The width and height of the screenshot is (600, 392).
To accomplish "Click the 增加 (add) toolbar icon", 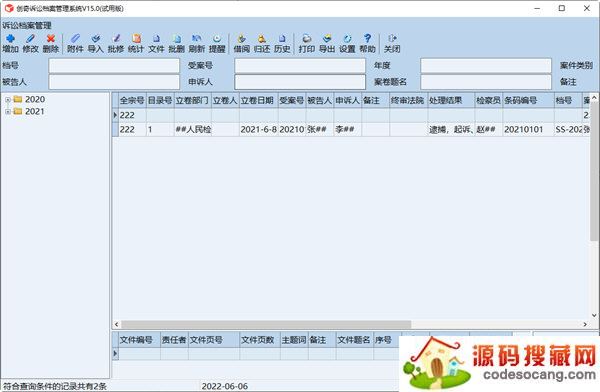I will pyautogui.click(x=10, y=43).
